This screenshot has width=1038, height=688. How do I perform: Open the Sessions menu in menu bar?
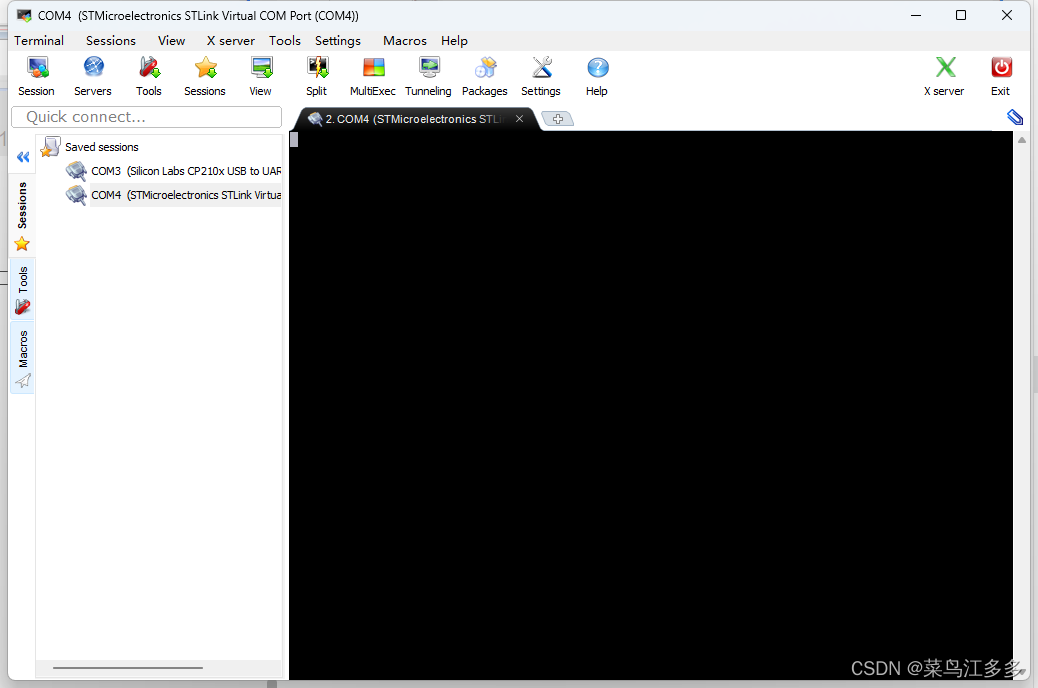coord(111,40)
